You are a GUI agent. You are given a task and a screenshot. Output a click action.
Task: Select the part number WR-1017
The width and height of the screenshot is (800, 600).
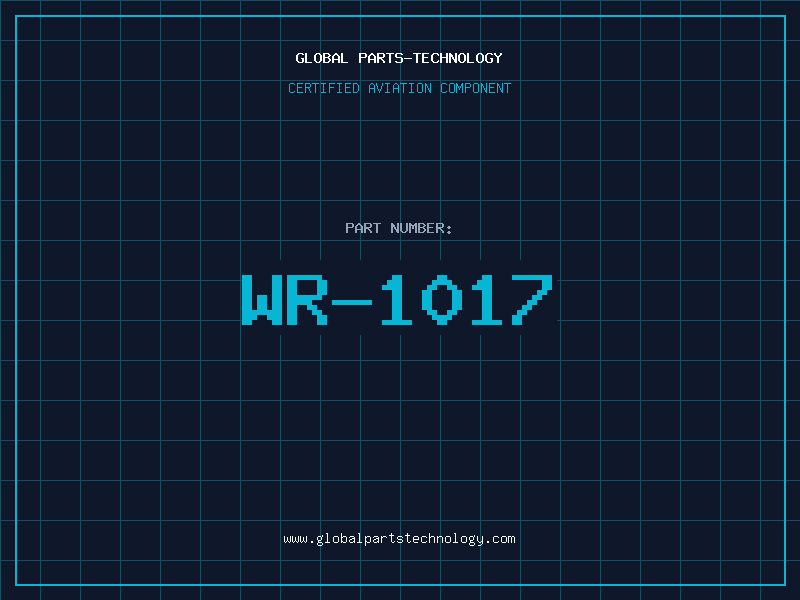click(397, 300)
